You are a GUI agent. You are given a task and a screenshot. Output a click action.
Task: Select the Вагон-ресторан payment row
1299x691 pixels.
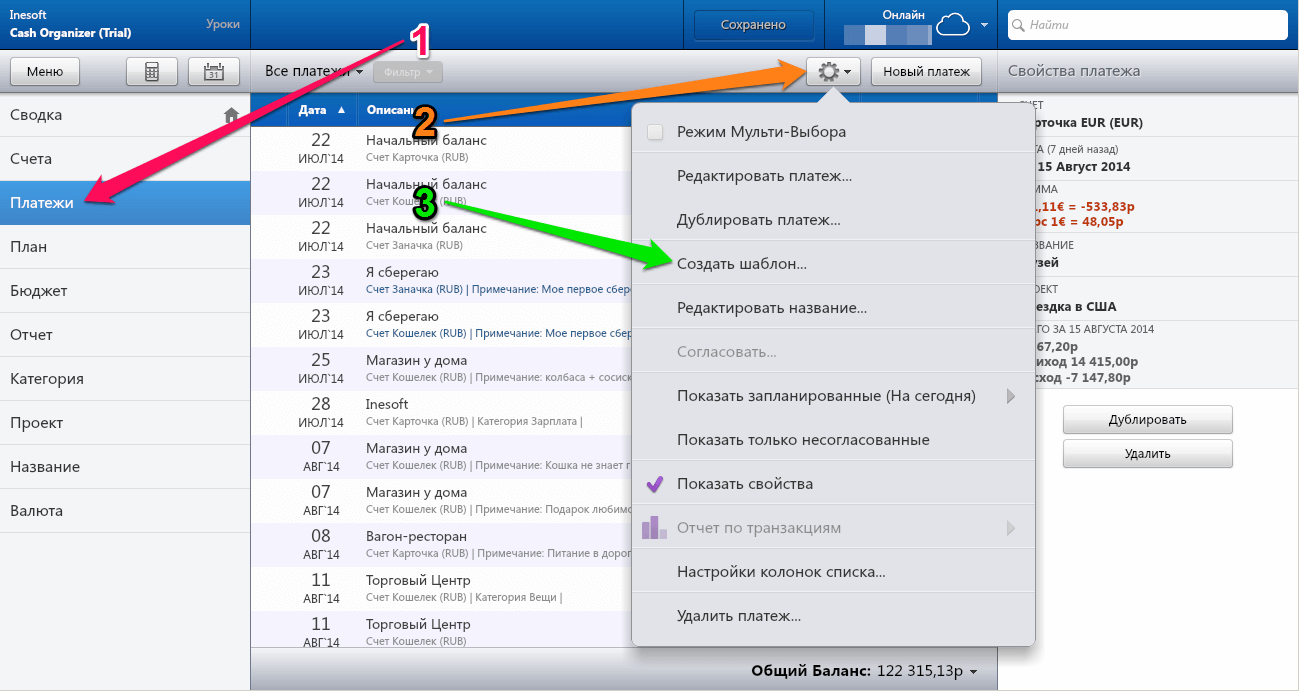click(441, 544)
